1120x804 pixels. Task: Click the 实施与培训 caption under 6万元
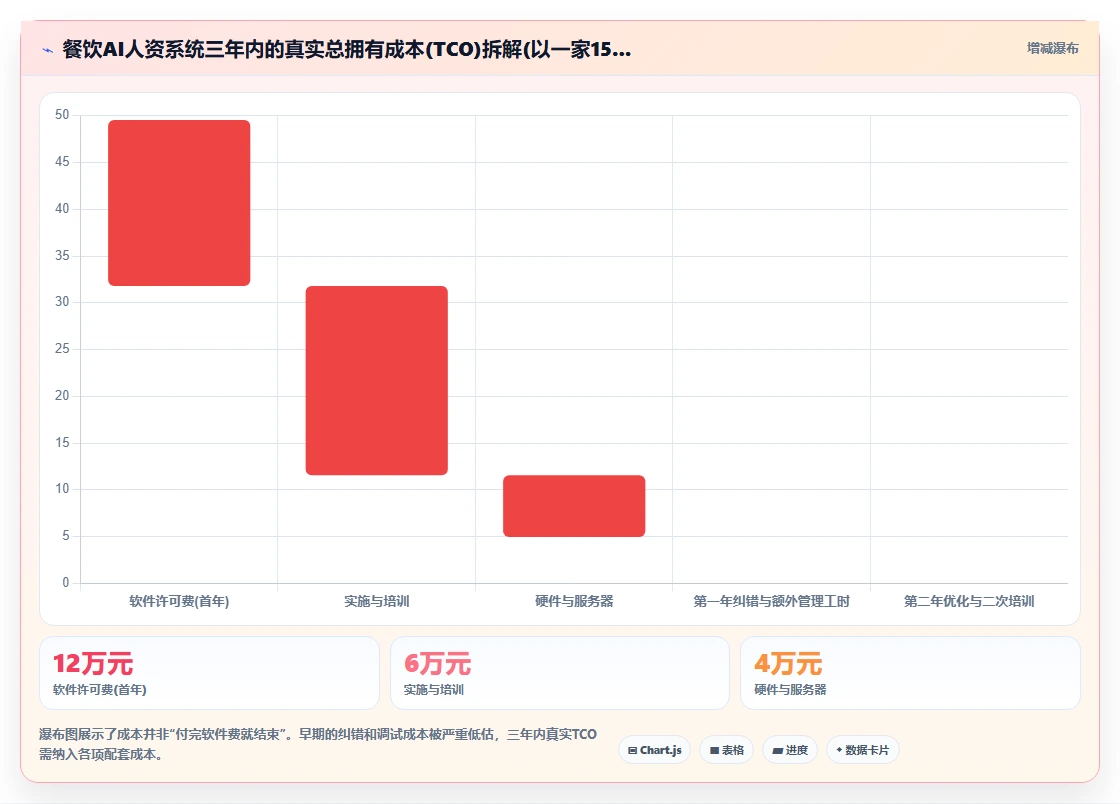[434, 690]
